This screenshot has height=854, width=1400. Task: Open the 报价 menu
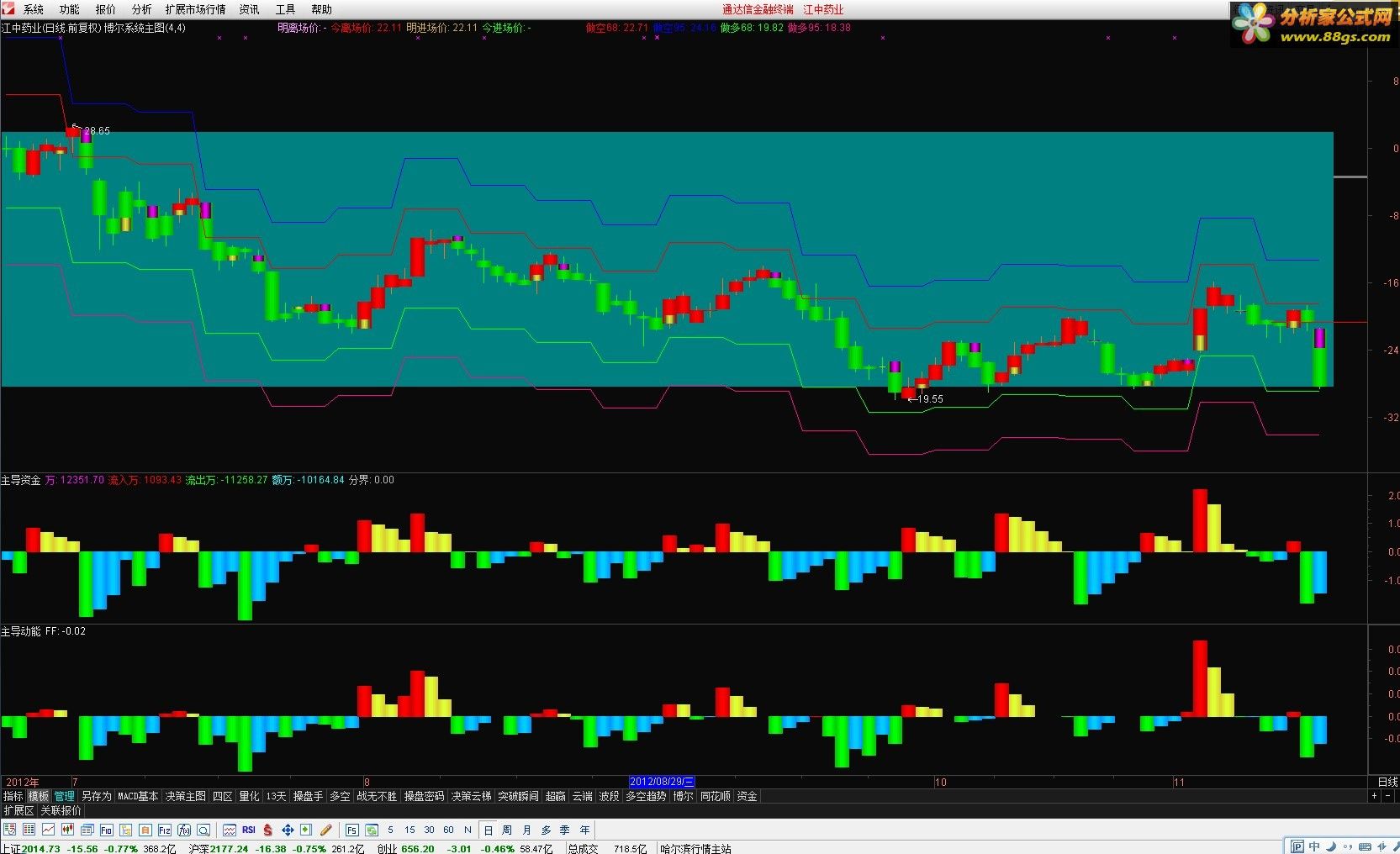(x=106, y=9)
